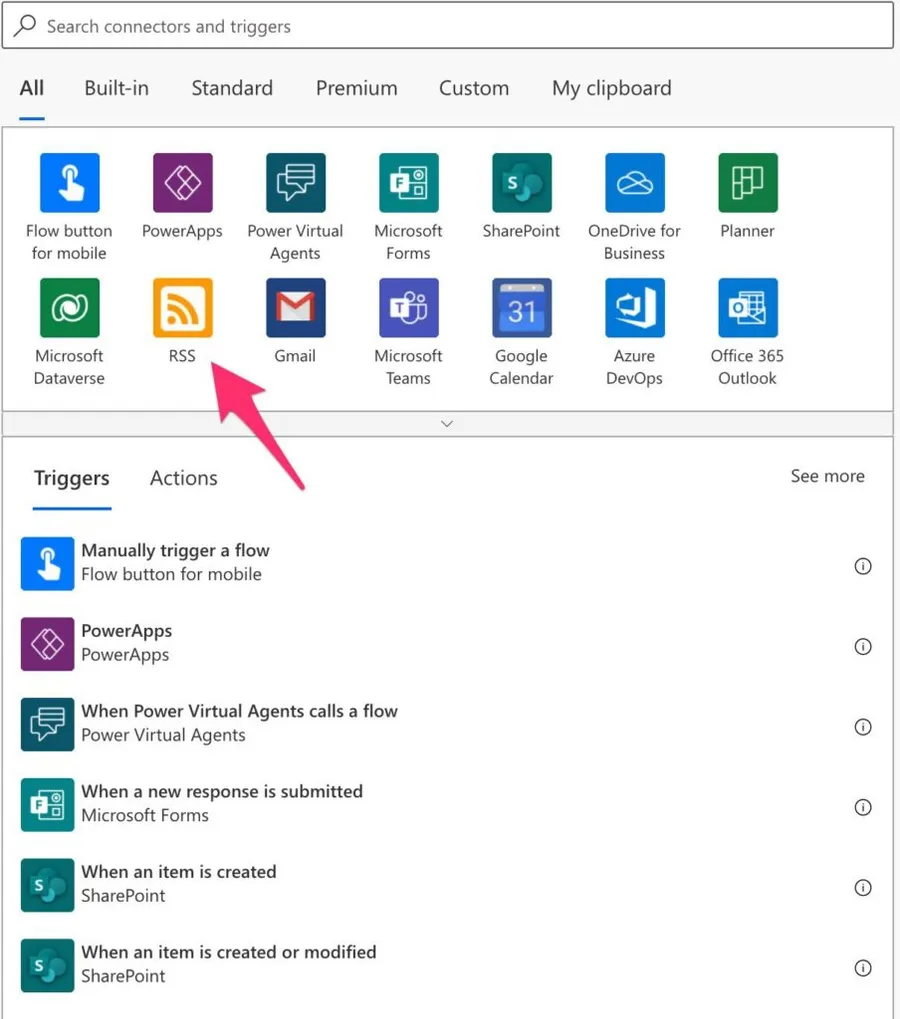The width and height of the screenshot is (900, 1019).
Task: Select OneDrive for Business connector
Action: (634, 183)
